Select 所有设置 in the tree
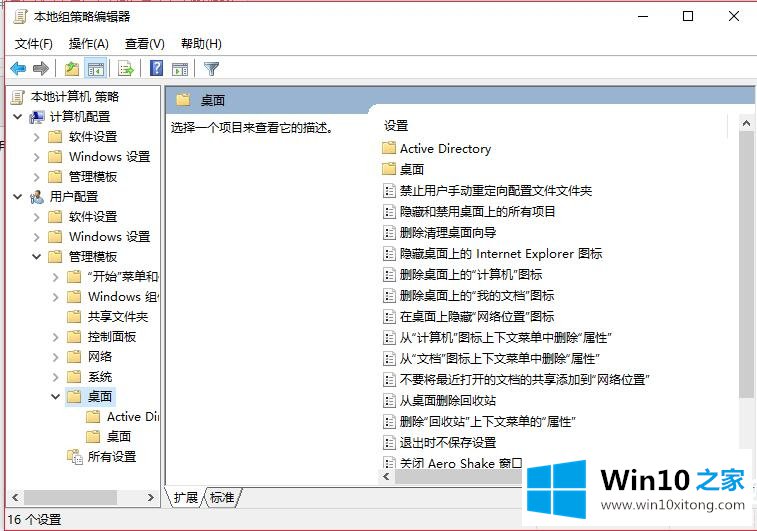 pyautogui.click(x=112, y=456)
